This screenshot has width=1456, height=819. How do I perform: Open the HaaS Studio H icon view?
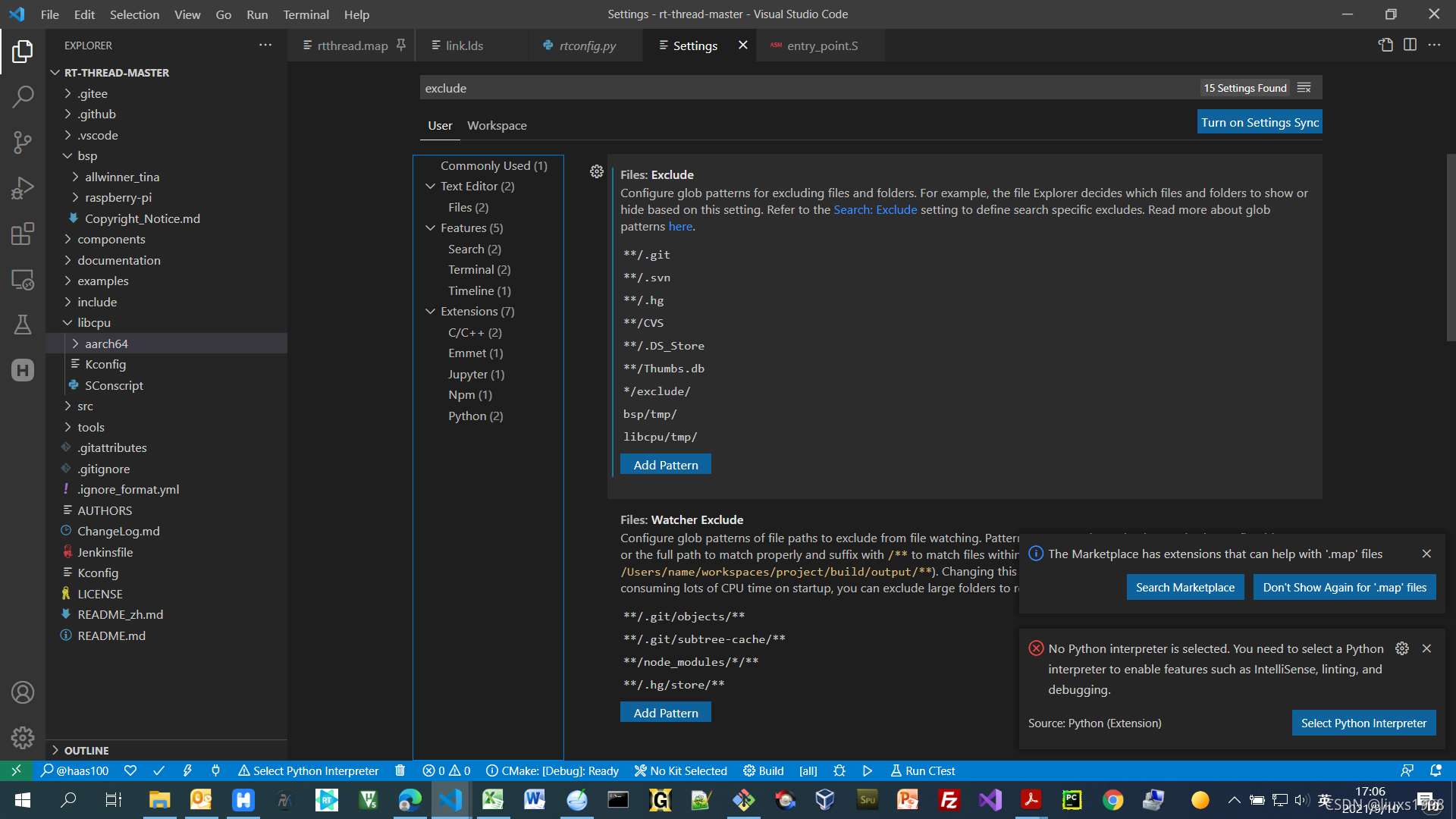23,370
